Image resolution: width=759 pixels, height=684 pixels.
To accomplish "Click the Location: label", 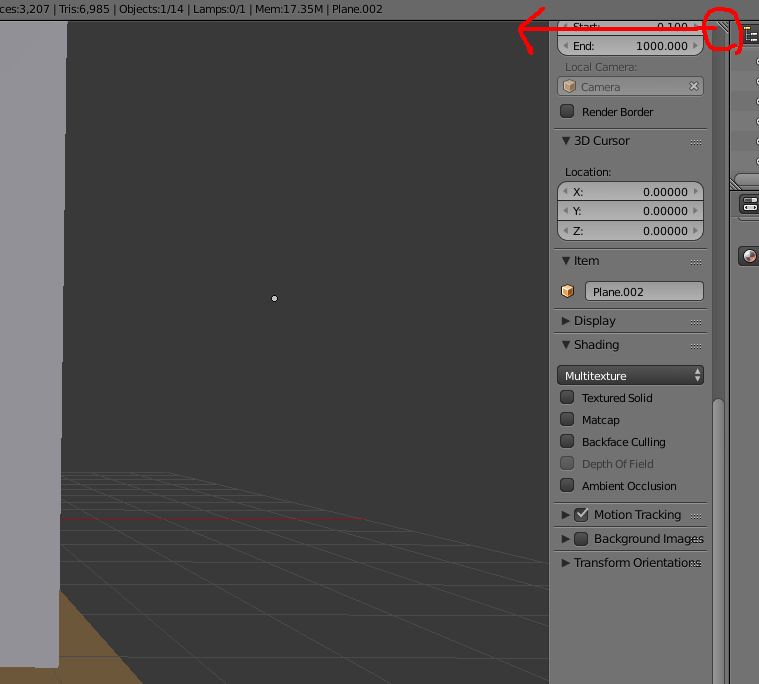I will [588, 172].
